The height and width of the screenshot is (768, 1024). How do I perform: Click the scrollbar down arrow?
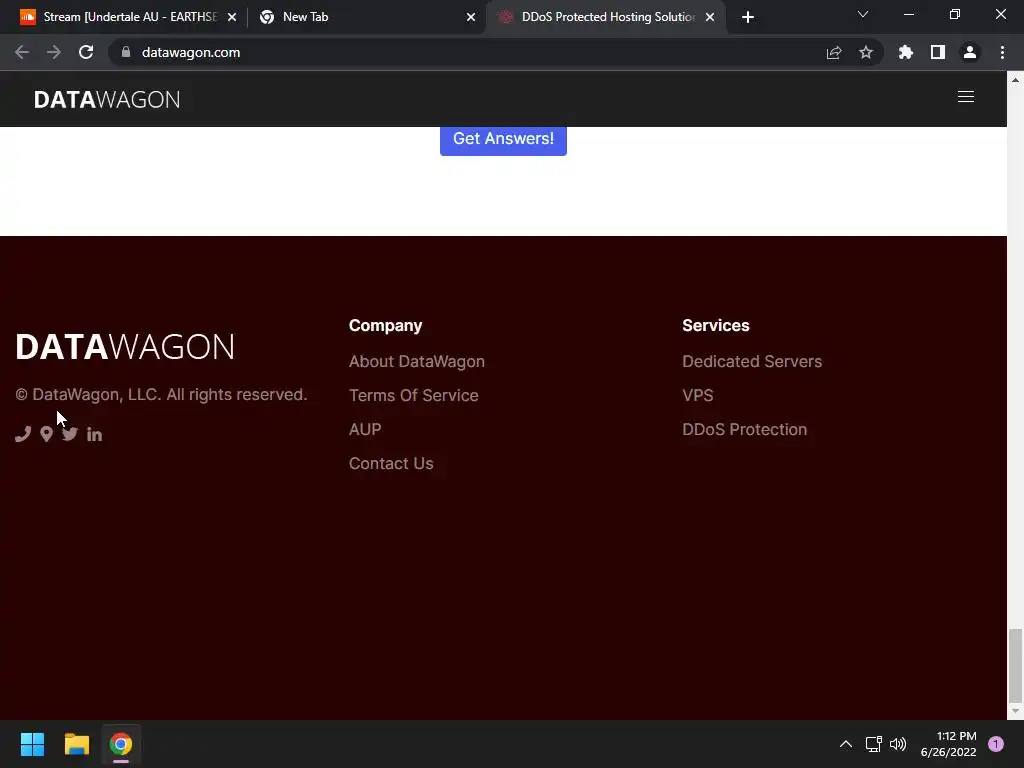pyautogui.click(x=1015, y=711)
